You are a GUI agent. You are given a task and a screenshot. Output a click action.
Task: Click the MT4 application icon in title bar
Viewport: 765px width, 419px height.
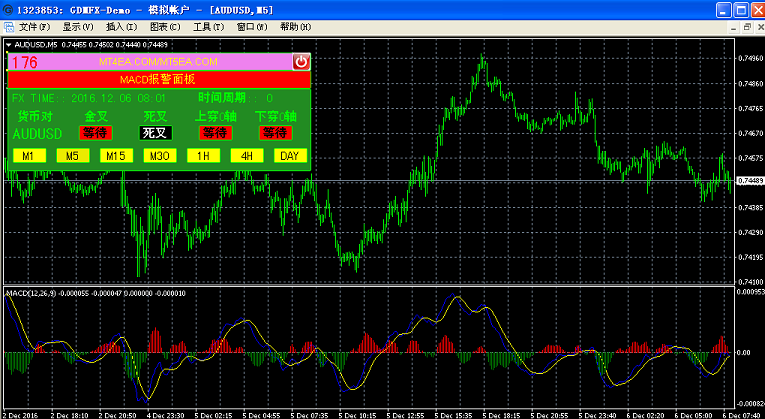pos(8,10)
